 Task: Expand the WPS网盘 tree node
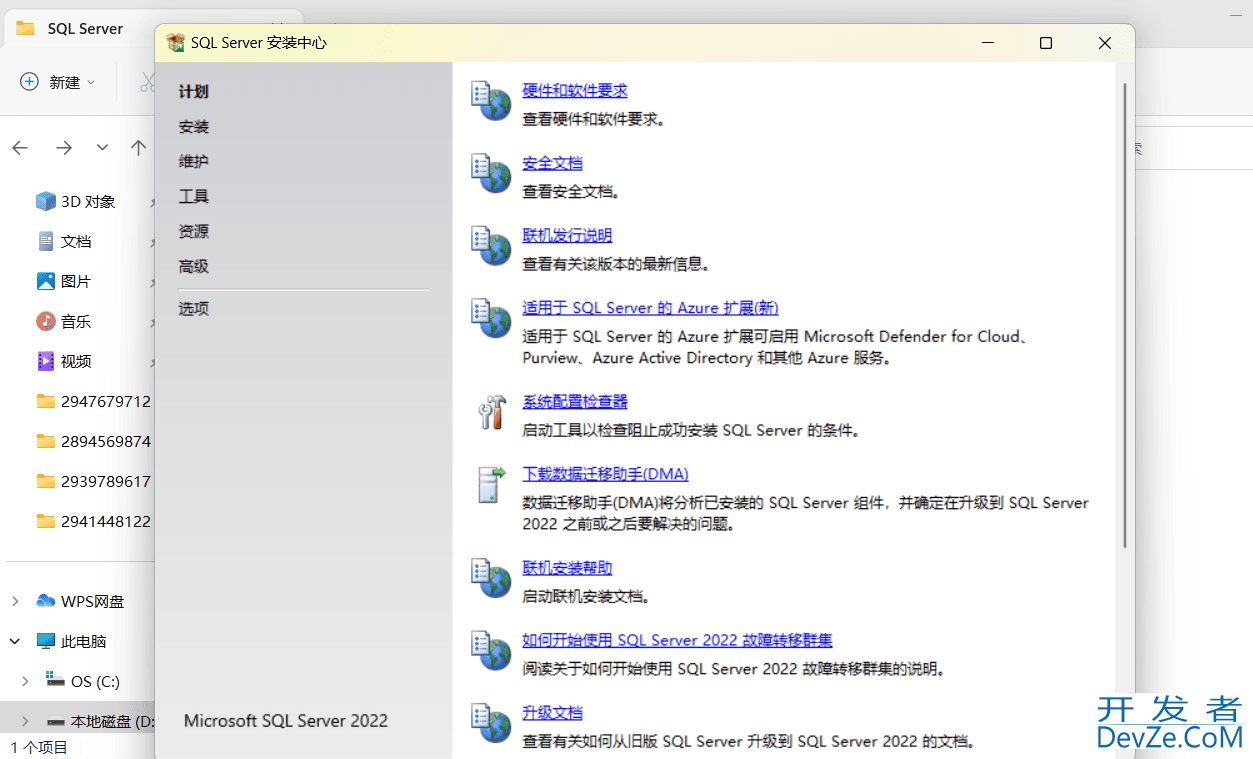pos(15,601)
